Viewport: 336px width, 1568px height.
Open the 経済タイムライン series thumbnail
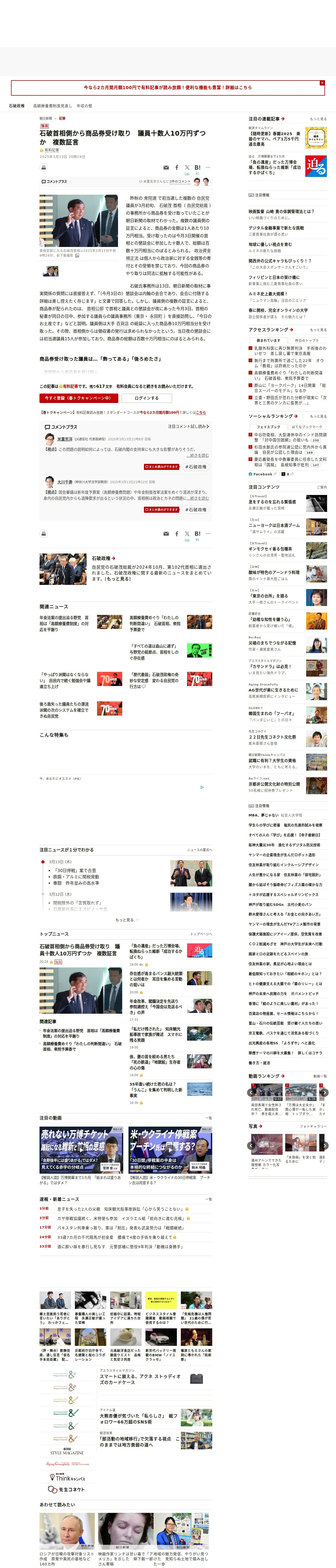tap(316, 137)
